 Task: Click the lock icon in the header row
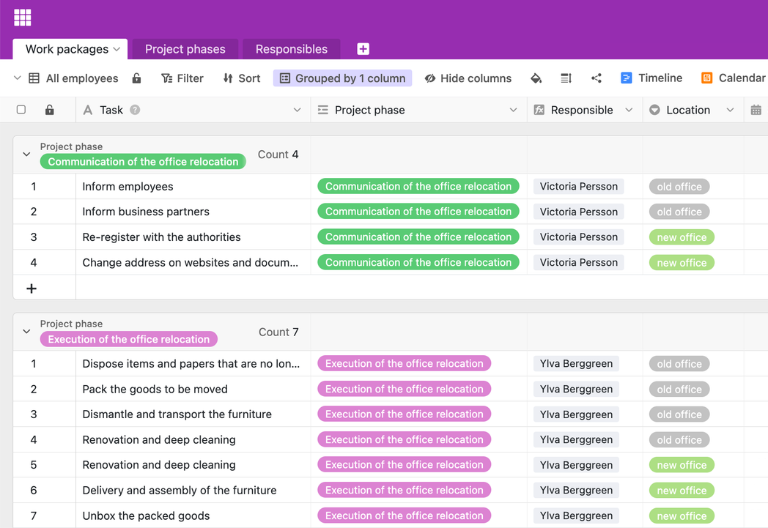pyautogui.click(x=49, y=110)
